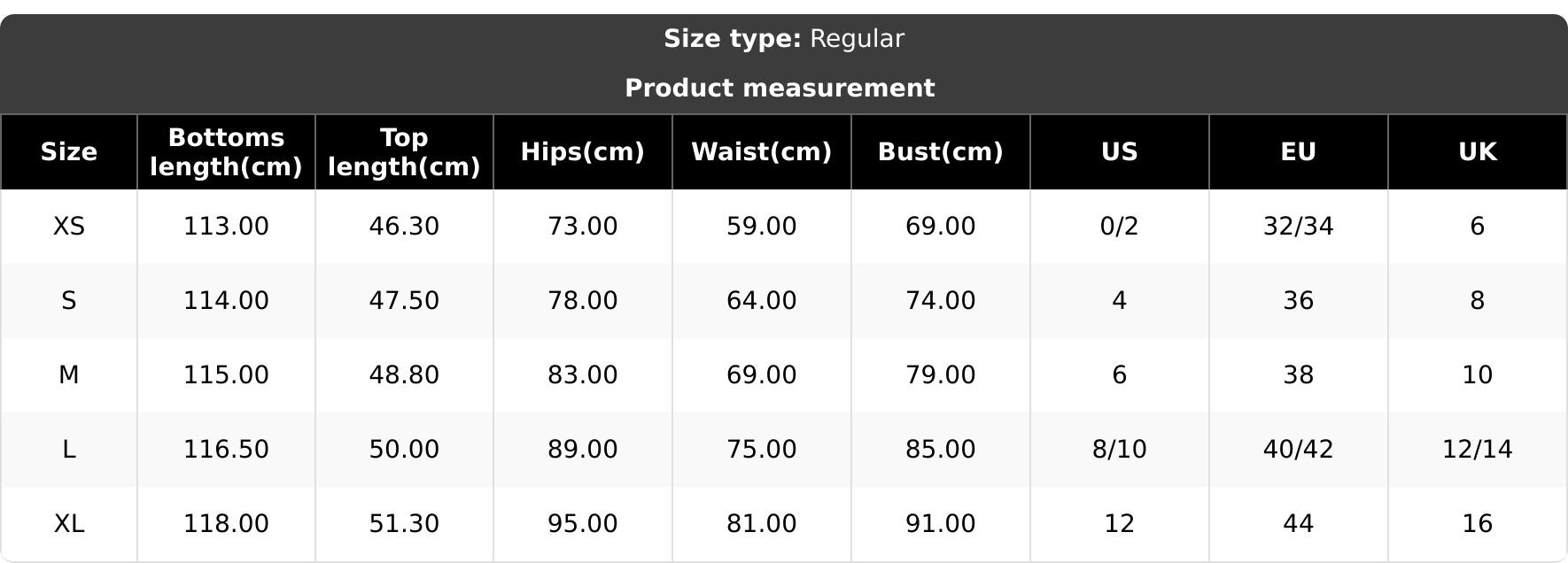Select the XS size row label
Image resolution: width=1568 pixels, height=563 pixels.
[68, 227]
